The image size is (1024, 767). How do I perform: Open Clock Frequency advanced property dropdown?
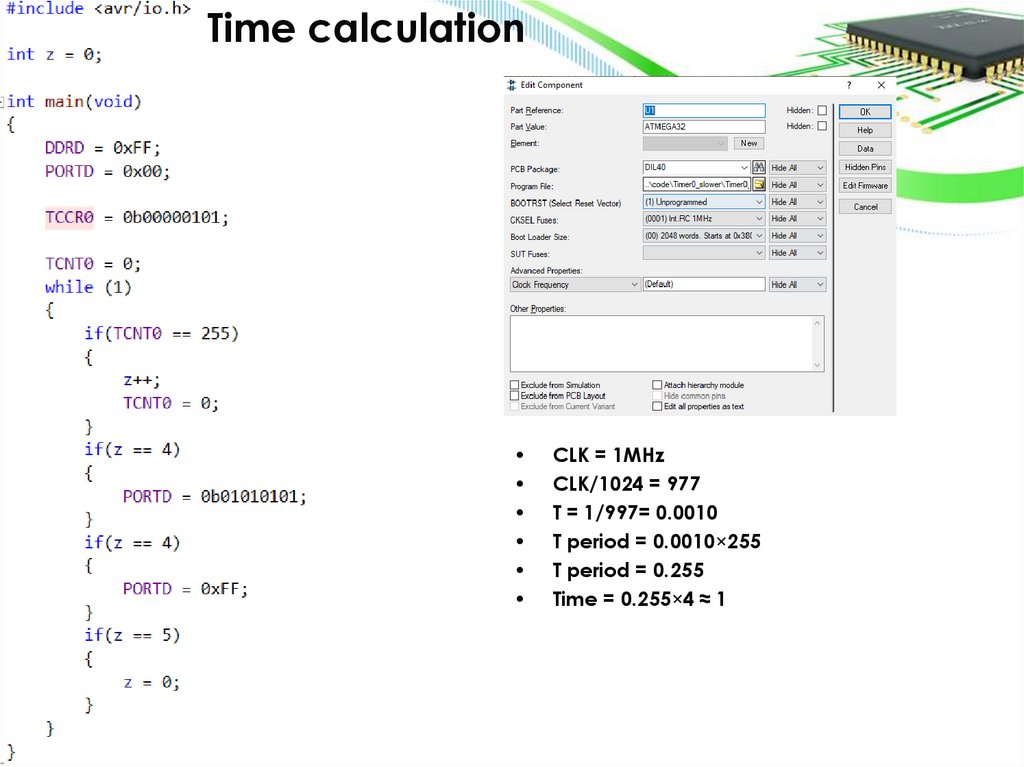(575, 285)
